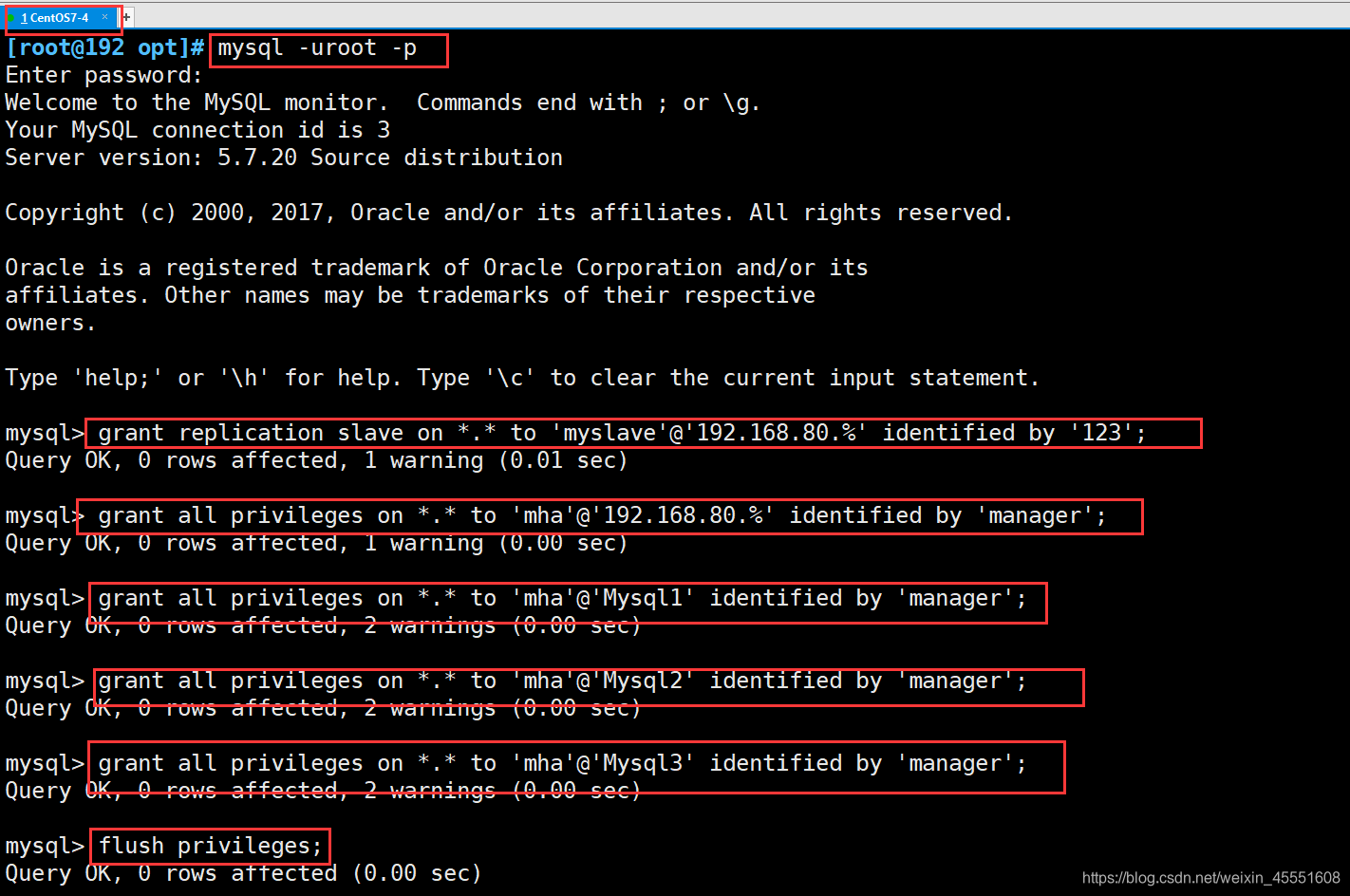Click the mysql> prompt before "flush privileges"
1350x896 pixels.
pyautogui.click(x=45, y=846)
